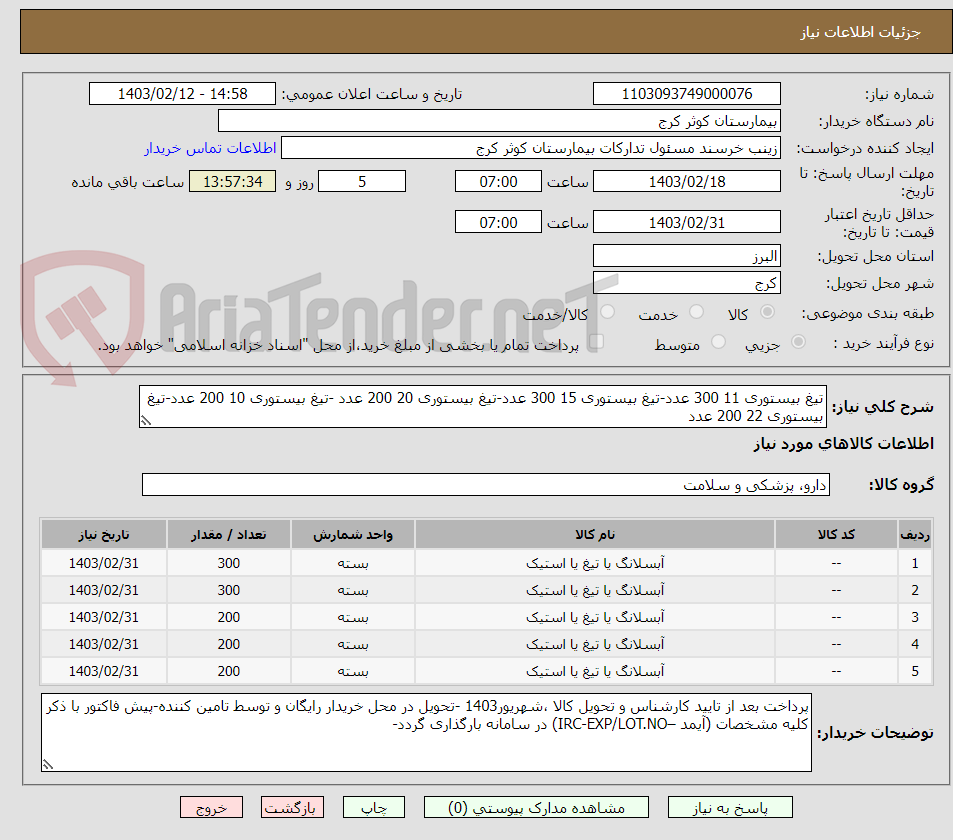Select the جزیی purchase type radio
Image resolution: width=953 pixels, height=840 pixels.
(x=799, y=342)
